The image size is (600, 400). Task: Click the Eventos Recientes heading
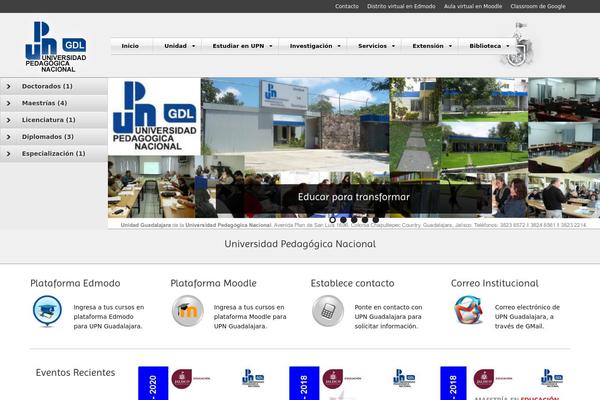point(75,372)
